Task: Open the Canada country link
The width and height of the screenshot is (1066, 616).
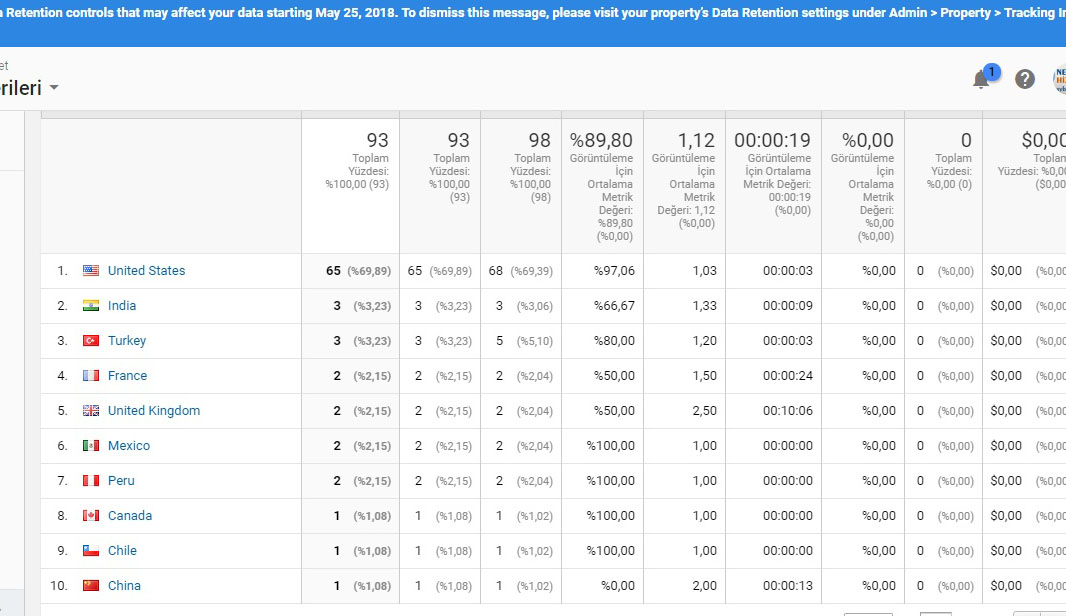Action: coord(130,515)
